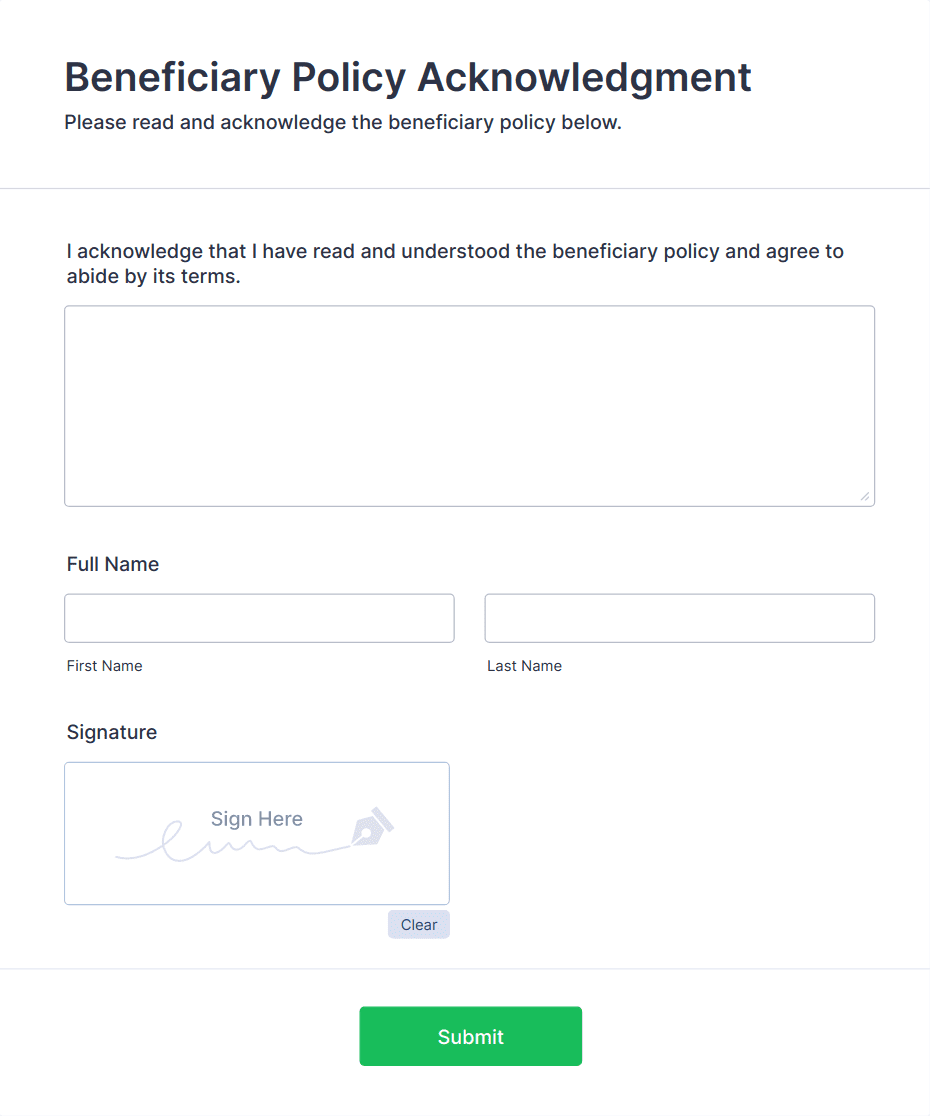
Task: Click the Last Name input field
Action: 679,618
